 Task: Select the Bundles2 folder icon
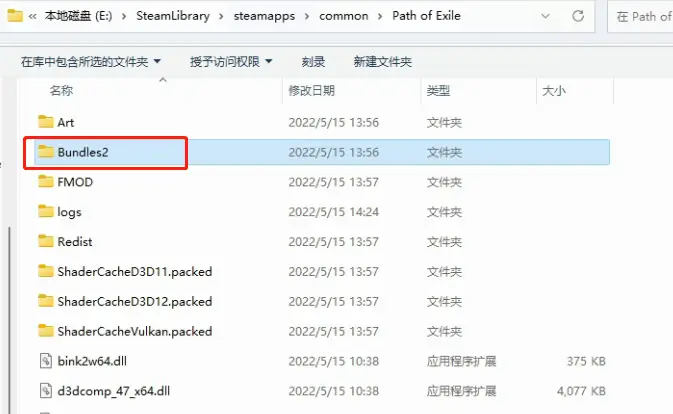(x=45, y=151)
